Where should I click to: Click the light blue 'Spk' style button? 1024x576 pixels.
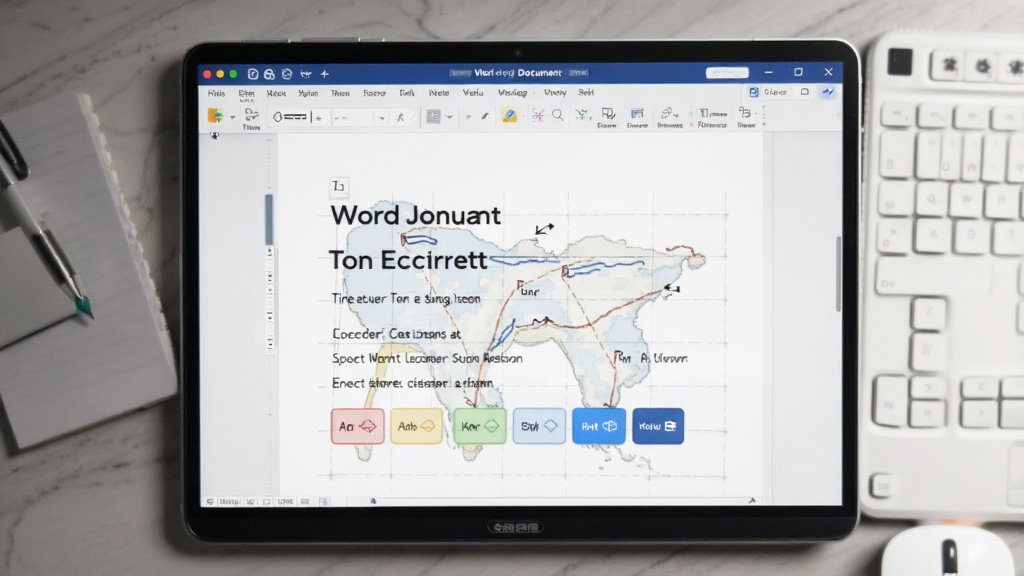tap(539, 426)
